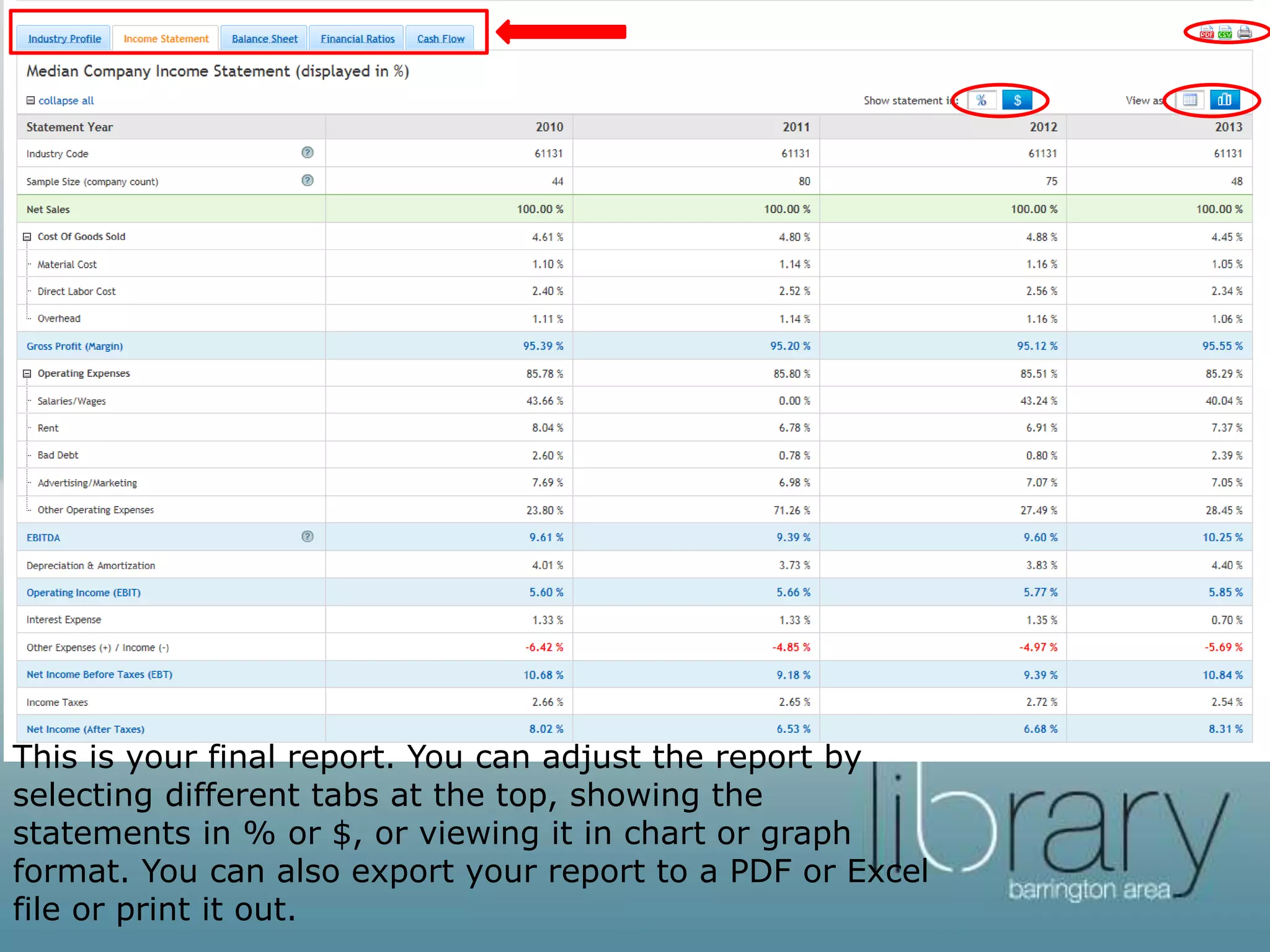This screenshot has width=1270, height=952.
Task: Click 2012 Gross Profit value 95.12 %
Action: [1037, 346]
